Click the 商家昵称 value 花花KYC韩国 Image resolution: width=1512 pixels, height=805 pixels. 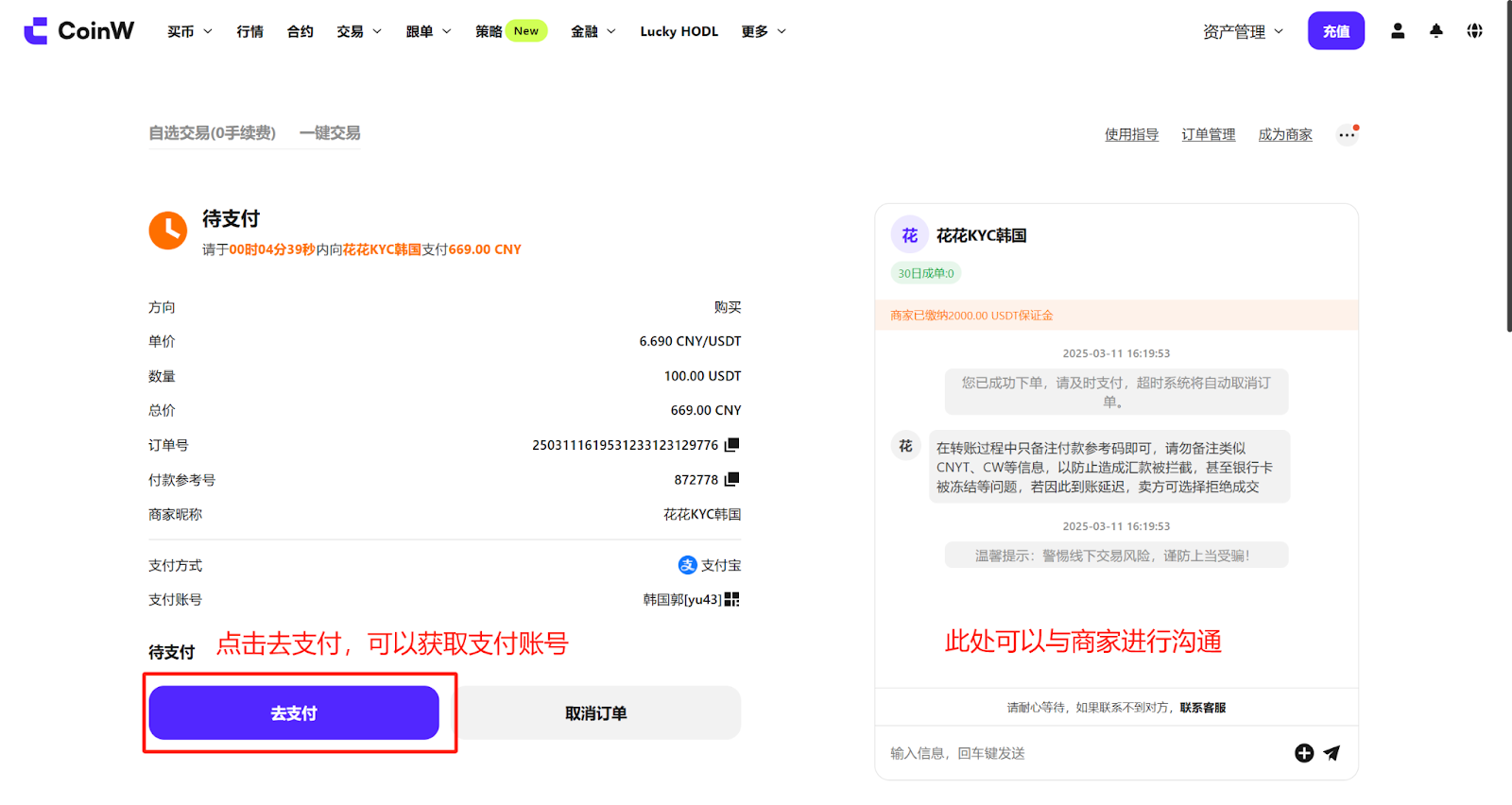point(702,515)
